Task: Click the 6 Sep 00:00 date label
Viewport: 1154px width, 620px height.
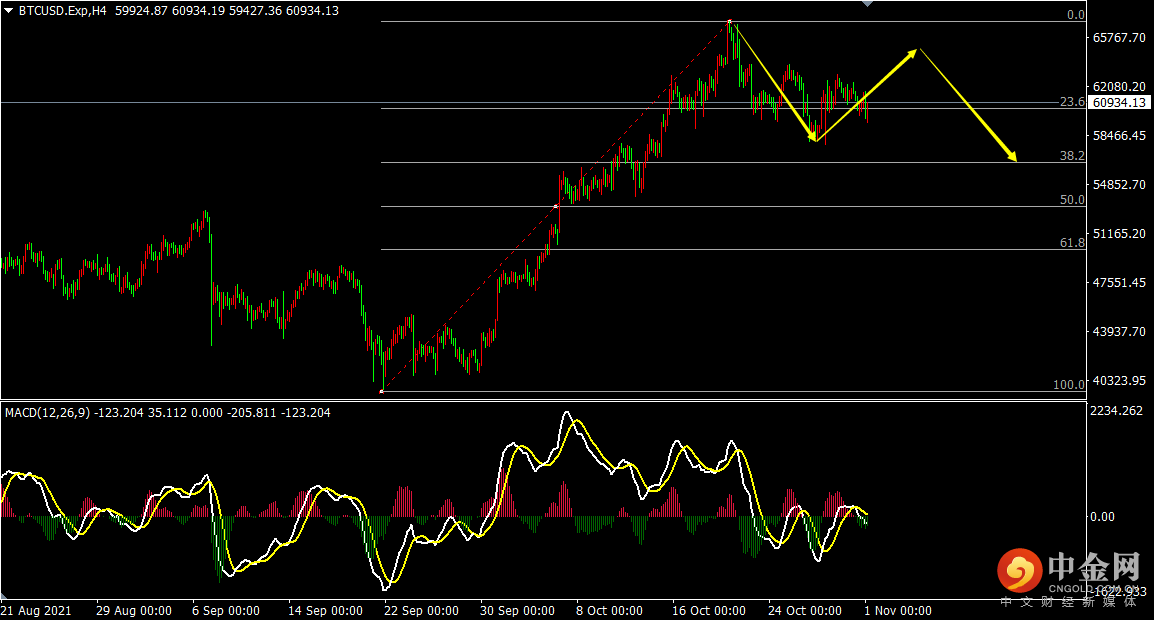Action: pyautogui.click(x=226, y=610)
